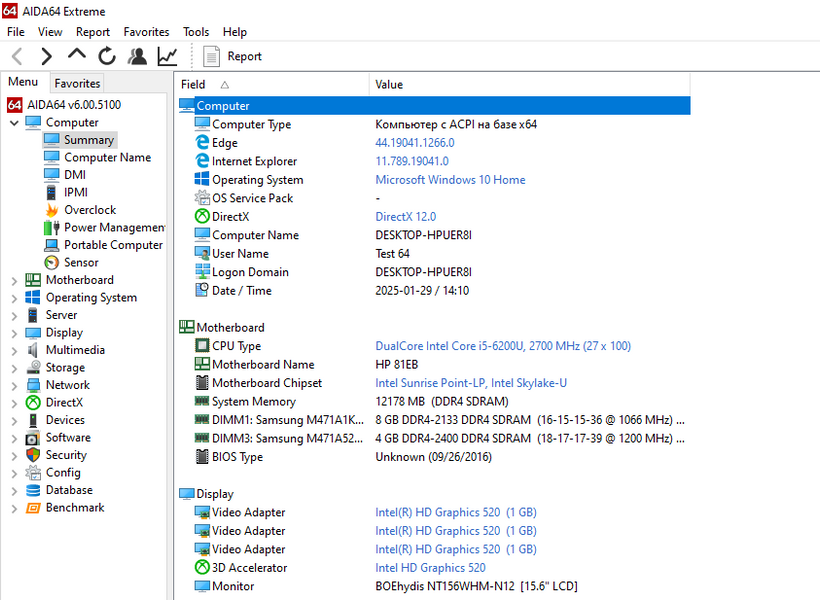
Task: Click the Security shield icon
Action: (33, 455)
